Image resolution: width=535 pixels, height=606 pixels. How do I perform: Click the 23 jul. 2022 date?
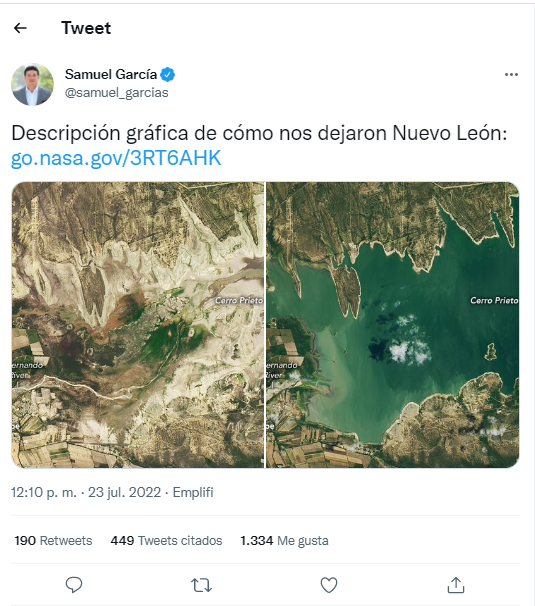pos(124,492)
